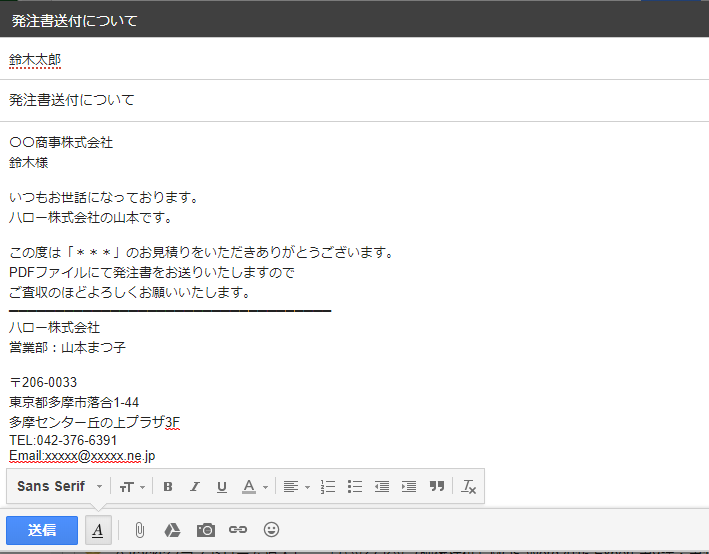Open the emoji picker smiley icon
The image size is (709, 554).
271,530
